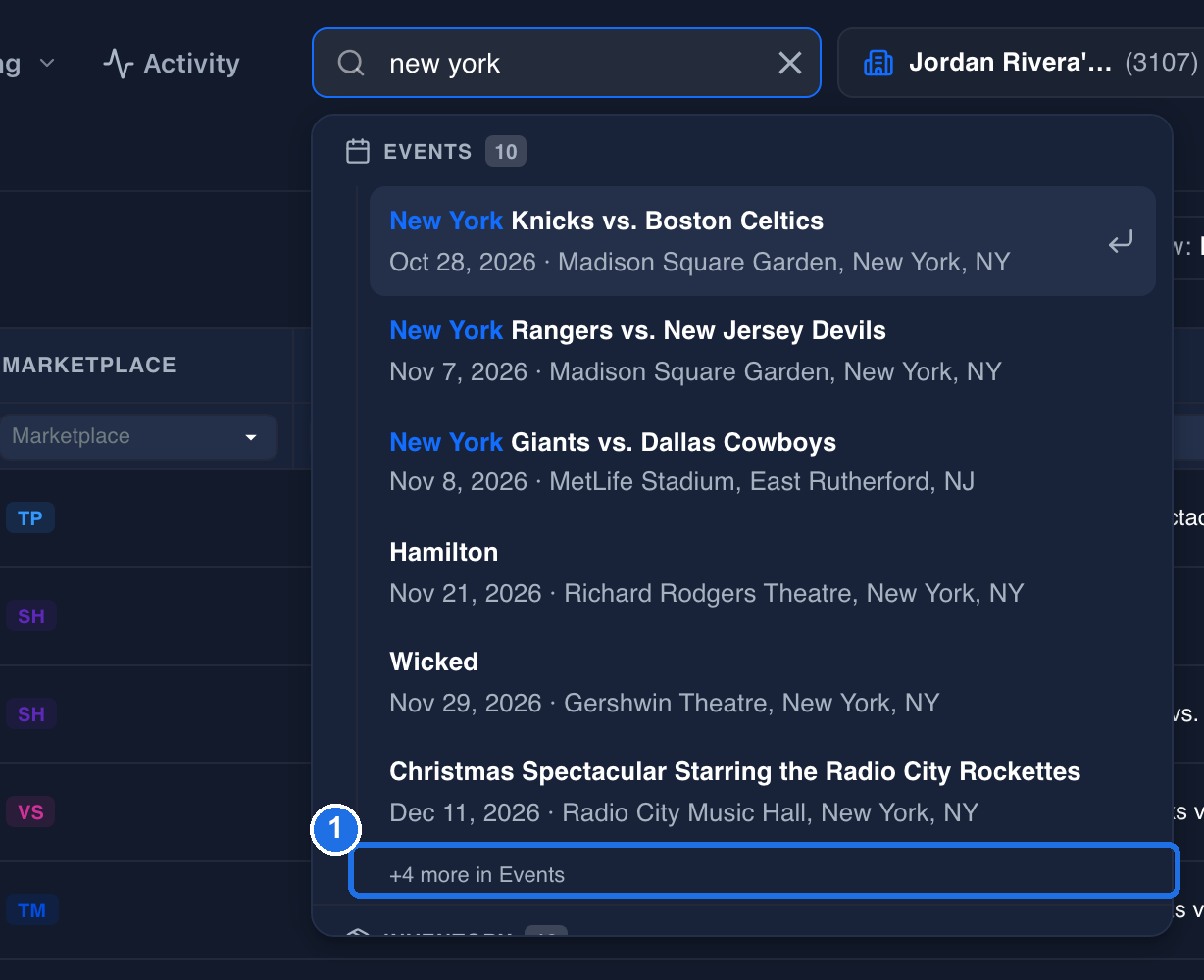Screen dimensions: 1204x980
Task: Click the MARKETPLACE column header
Action: click(x=89, y=365)
